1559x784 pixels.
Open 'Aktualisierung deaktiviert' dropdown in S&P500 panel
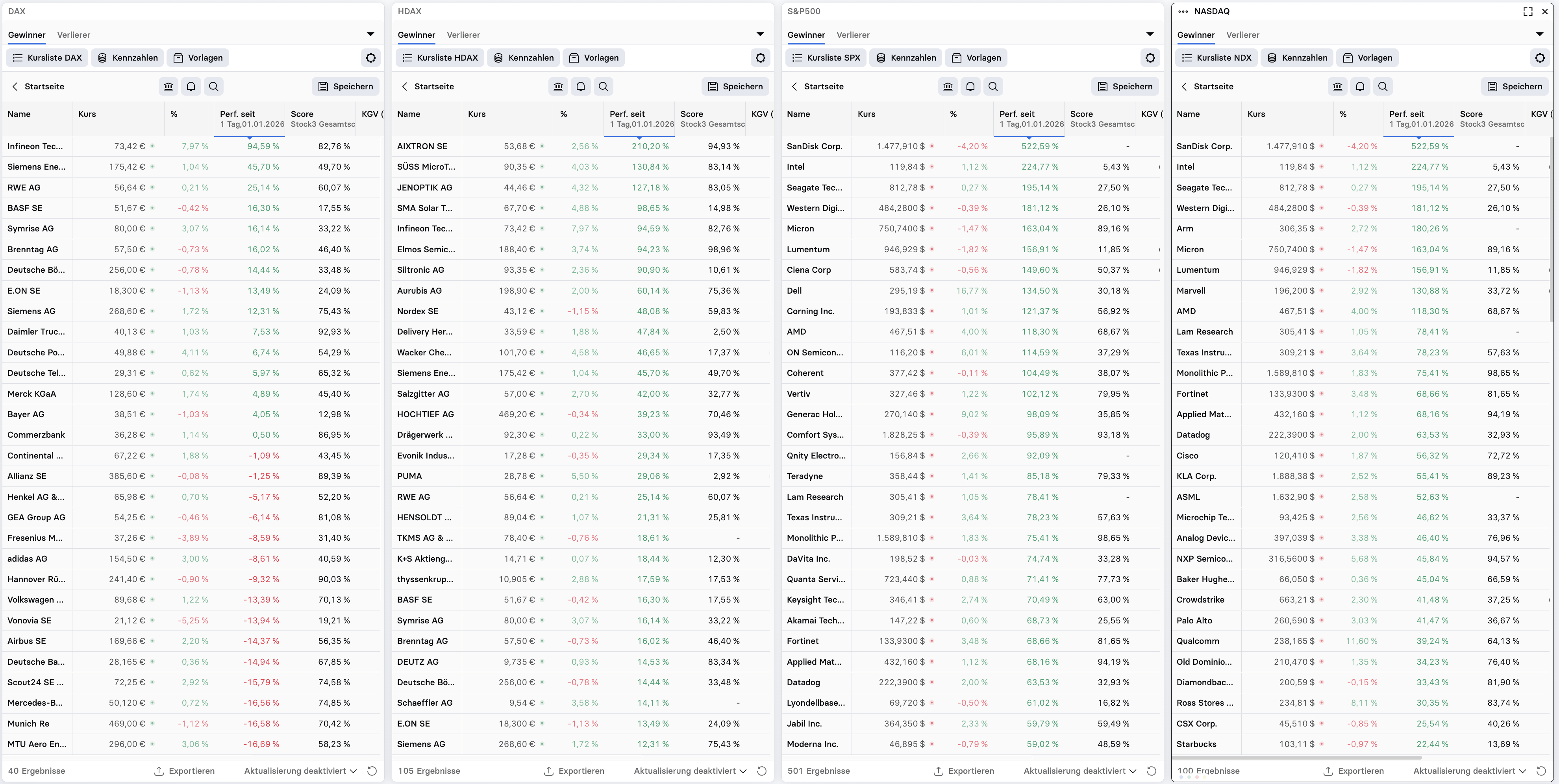point(1080,771)
